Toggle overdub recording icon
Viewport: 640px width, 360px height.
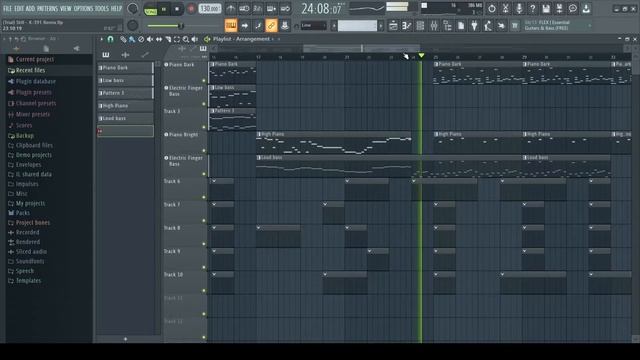click(x=271, y=9)
